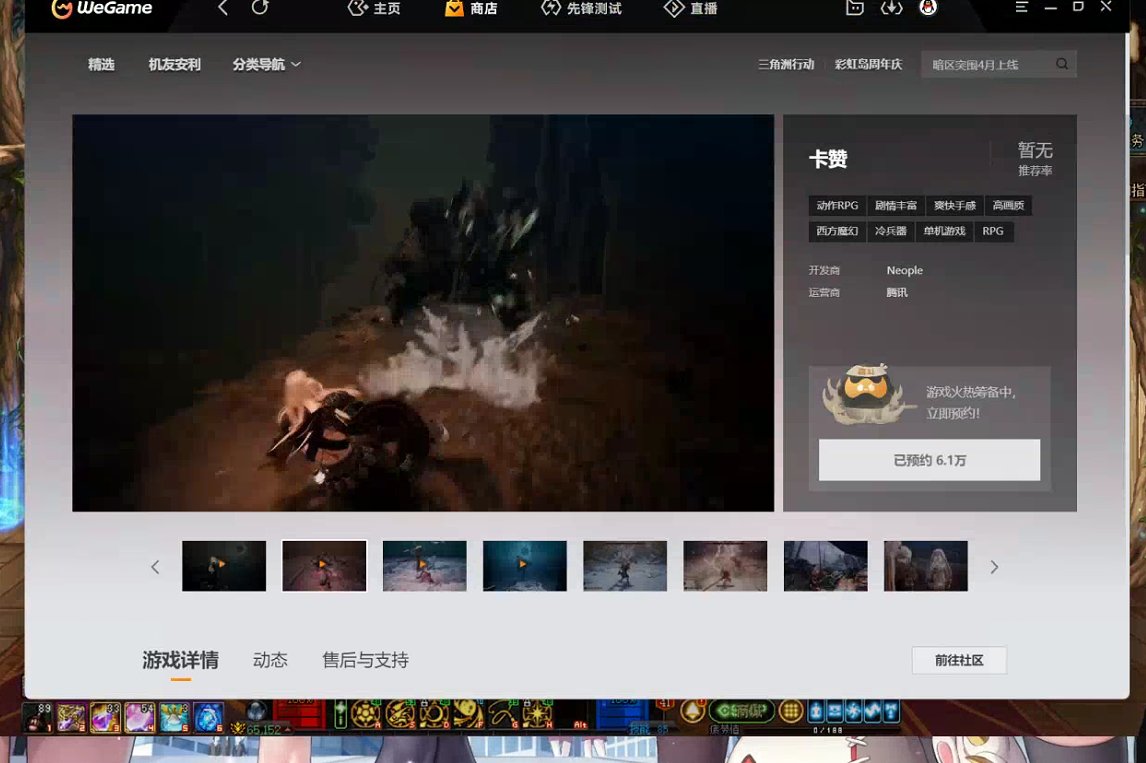Click the 西方魔幻 tag

tap(838, 231)
